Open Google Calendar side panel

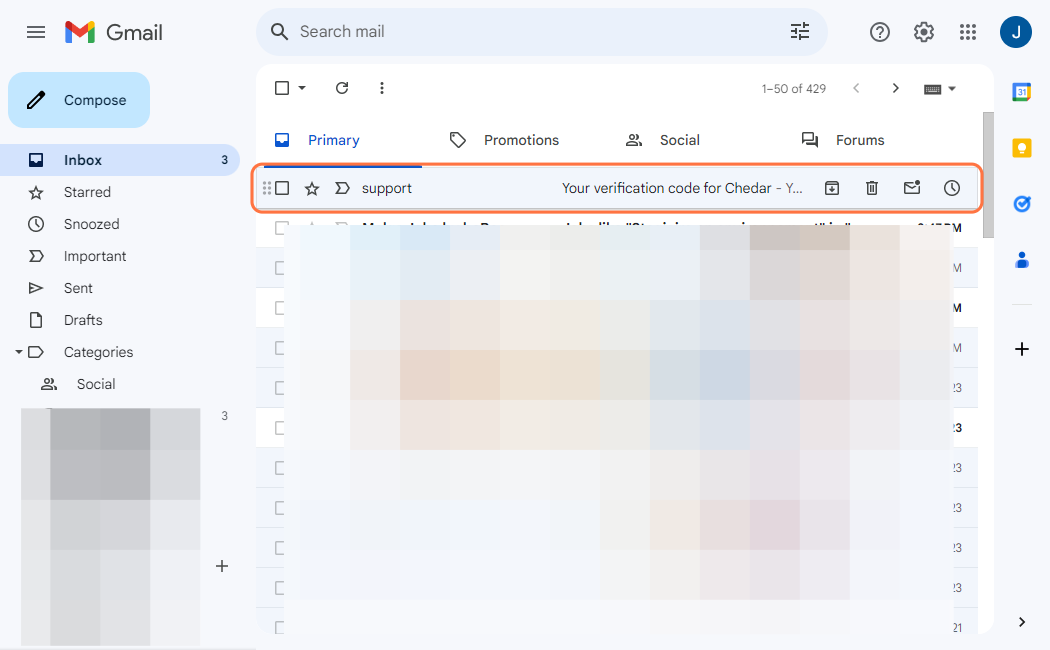(1021, 92)
